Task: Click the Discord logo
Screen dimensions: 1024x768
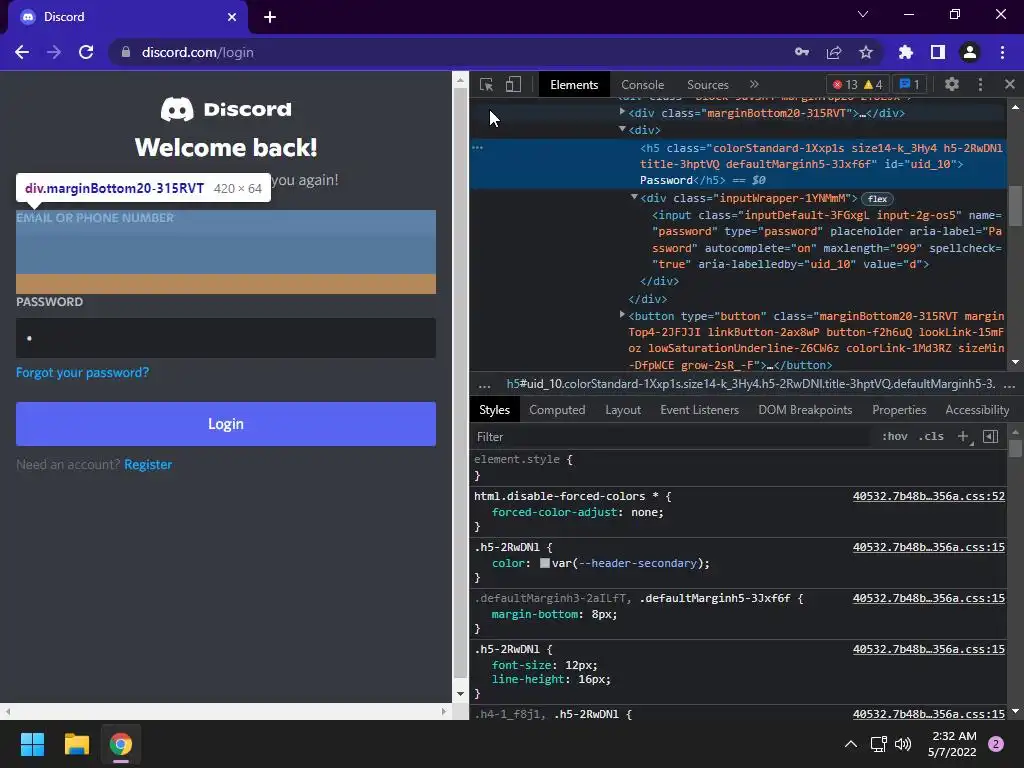Action: [x=226, y=109]
